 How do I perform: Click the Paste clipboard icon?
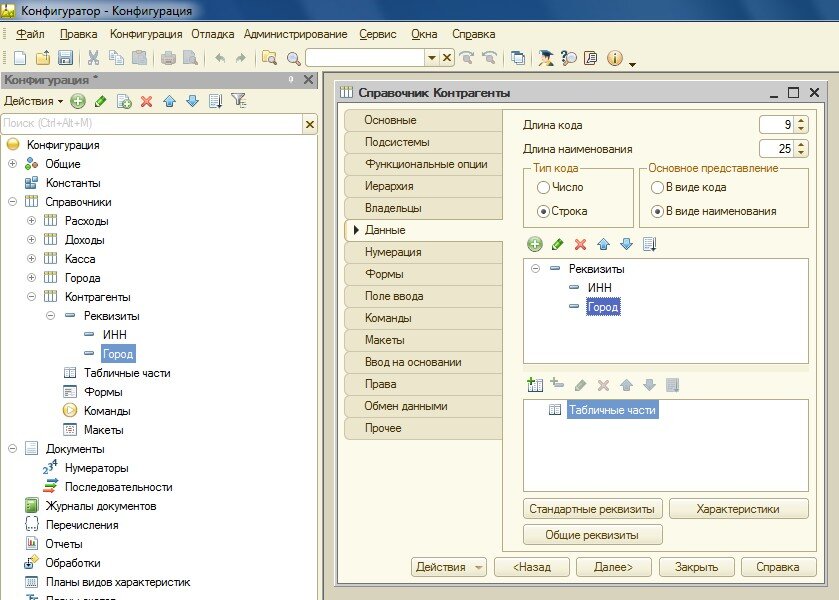coord(139,58)
